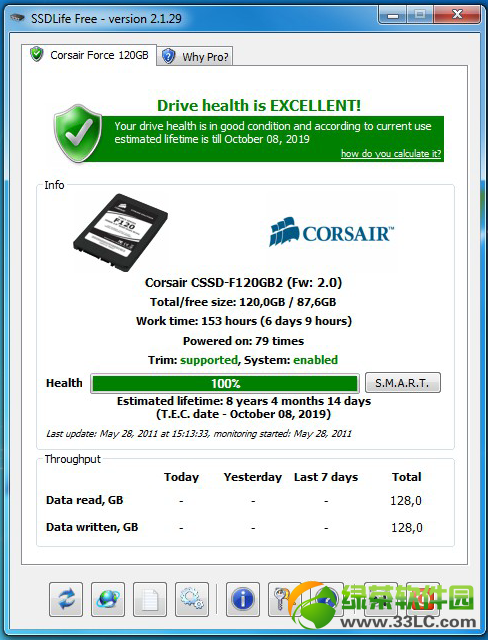
Task: Click the Corsair F120 drive image
Action: (x=121, y=233)
